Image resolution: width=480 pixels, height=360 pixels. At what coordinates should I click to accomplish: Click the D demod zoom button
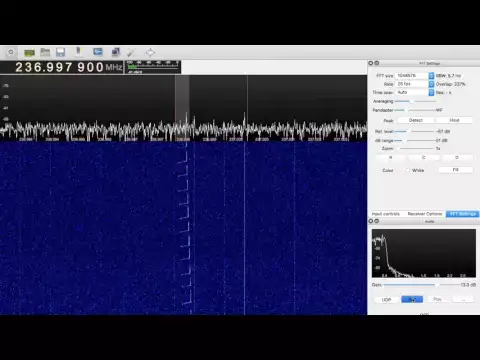(x=457, y=158)
